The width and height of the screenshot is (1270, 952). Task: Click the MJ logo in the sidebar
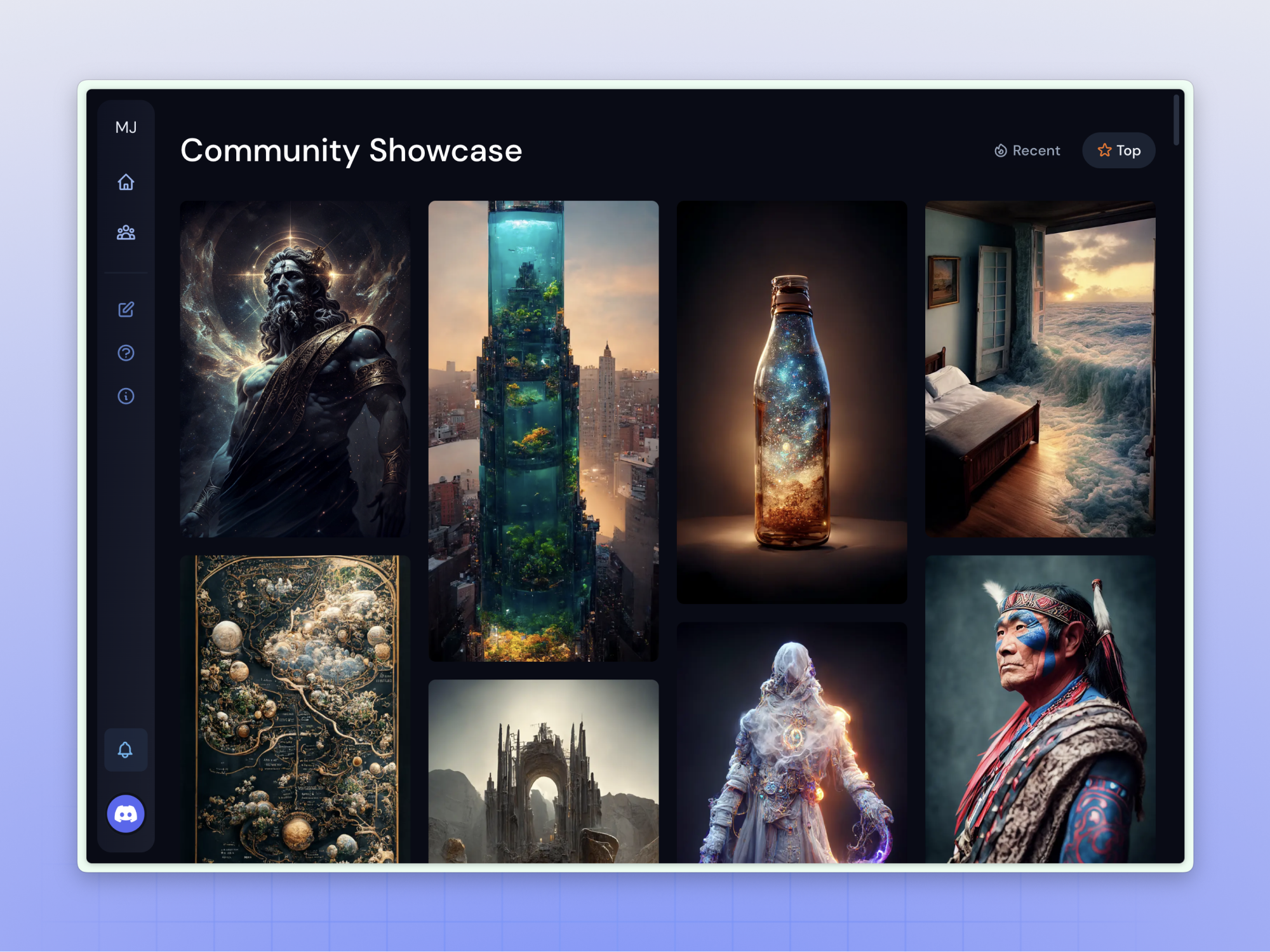[126, 128]
